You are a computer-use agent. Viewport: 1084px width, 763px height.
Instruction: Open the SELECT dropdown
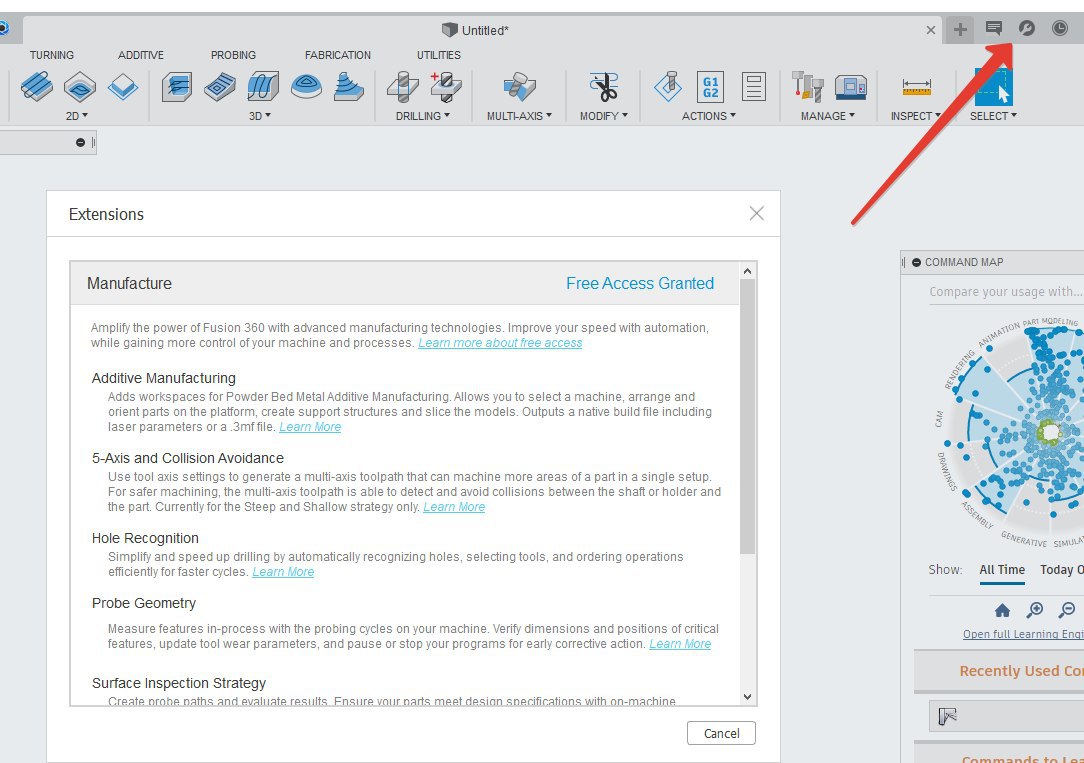pos(993,116)
